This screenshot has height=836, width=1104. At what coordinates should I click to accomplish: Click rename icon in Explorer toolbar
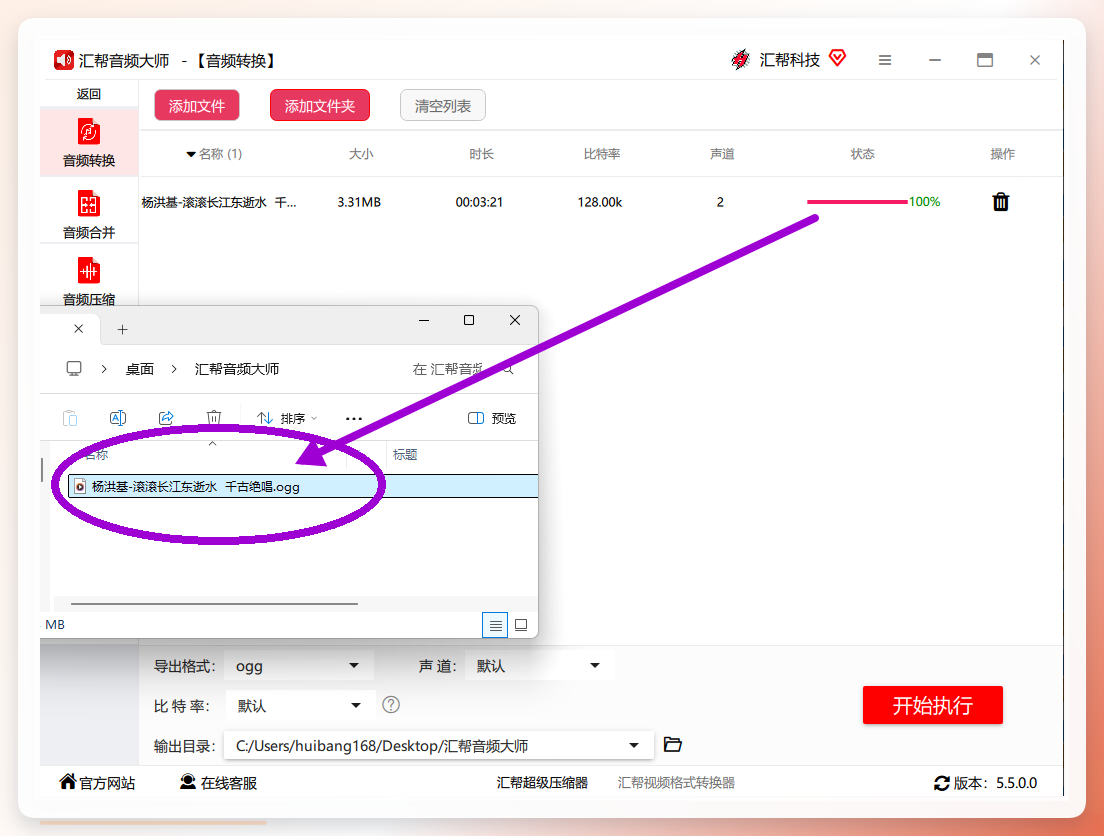tap(118, 418)
